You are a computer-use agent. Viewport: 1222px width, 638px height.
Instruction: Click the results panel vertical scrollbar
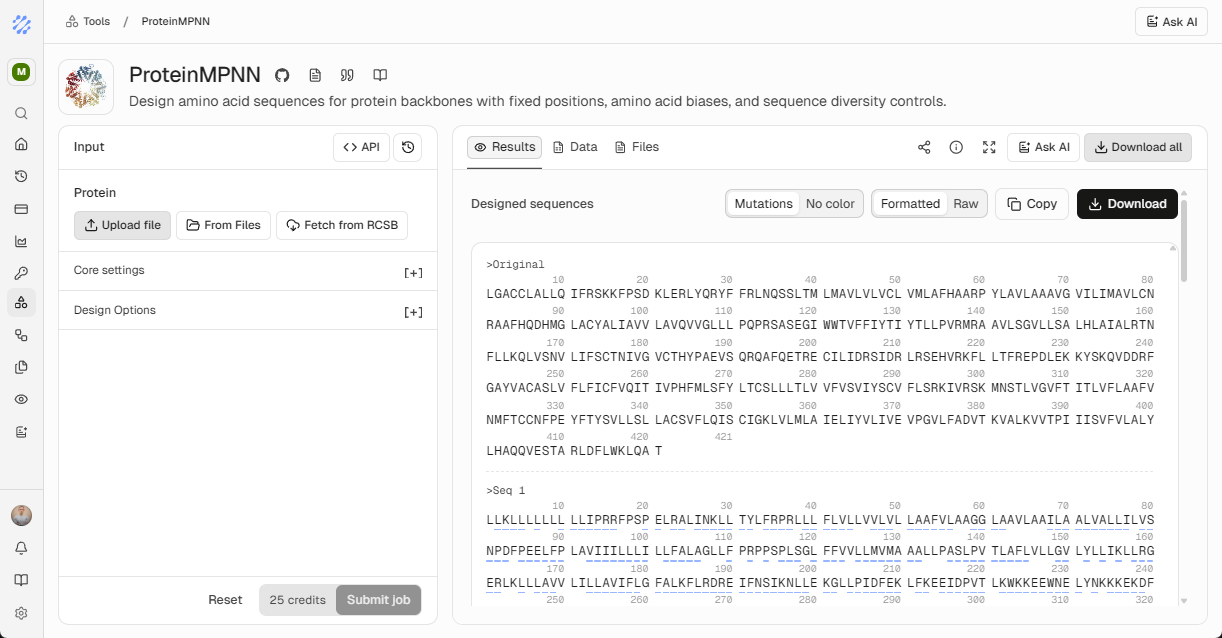pos(1184,240)
